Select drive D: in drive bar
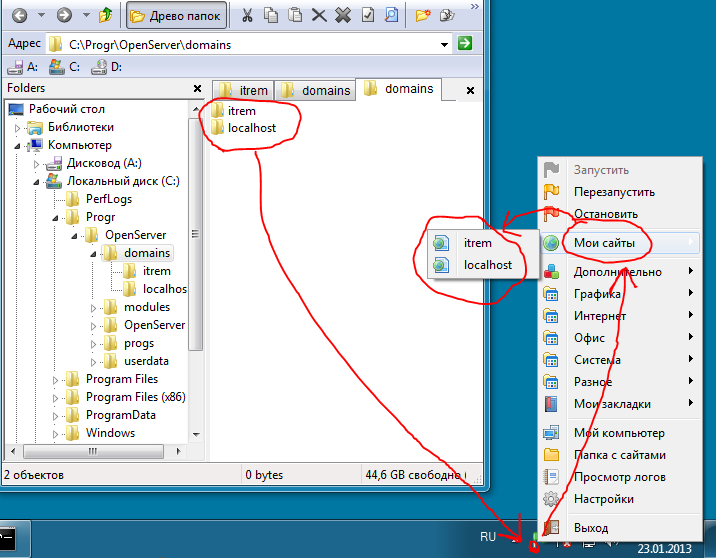The image size is (716, 558). pyautogui.click(x=106, y=67)
